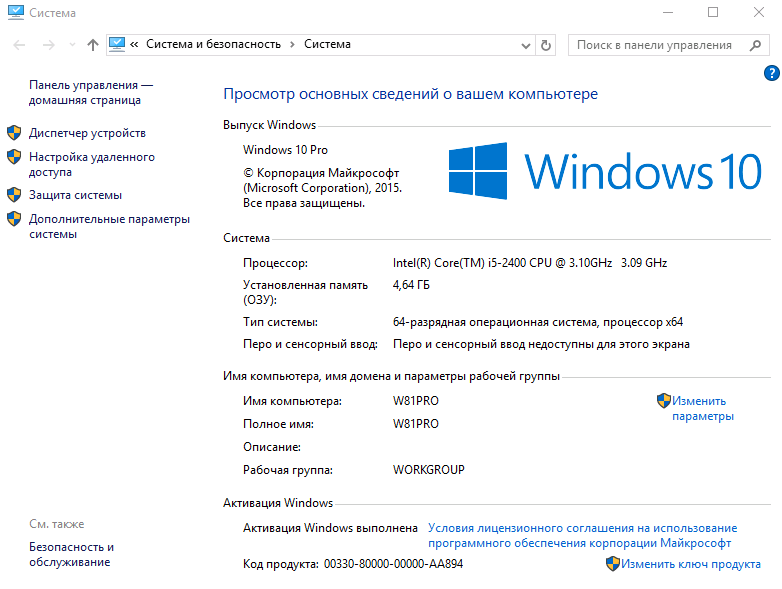Click computer name value W81PRO in Имя компьютера row
The height and width of the screenshot is (589, 782).
415,401
